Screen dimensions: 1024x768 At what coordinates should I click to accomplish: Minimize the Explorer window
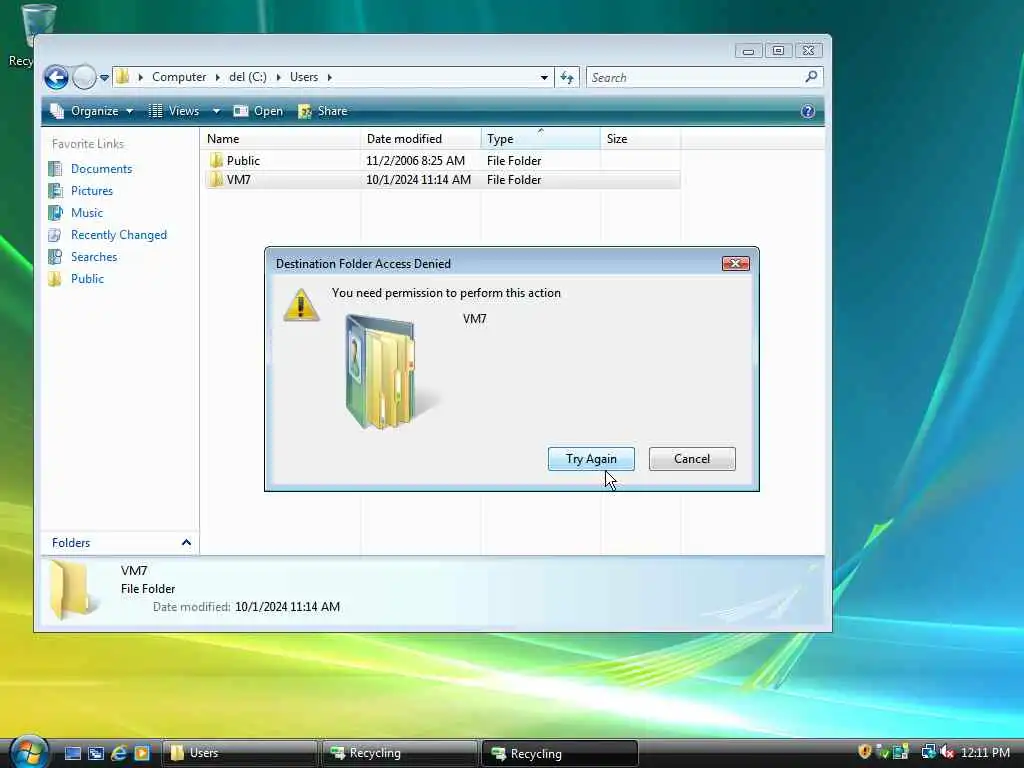click(748, 51)
